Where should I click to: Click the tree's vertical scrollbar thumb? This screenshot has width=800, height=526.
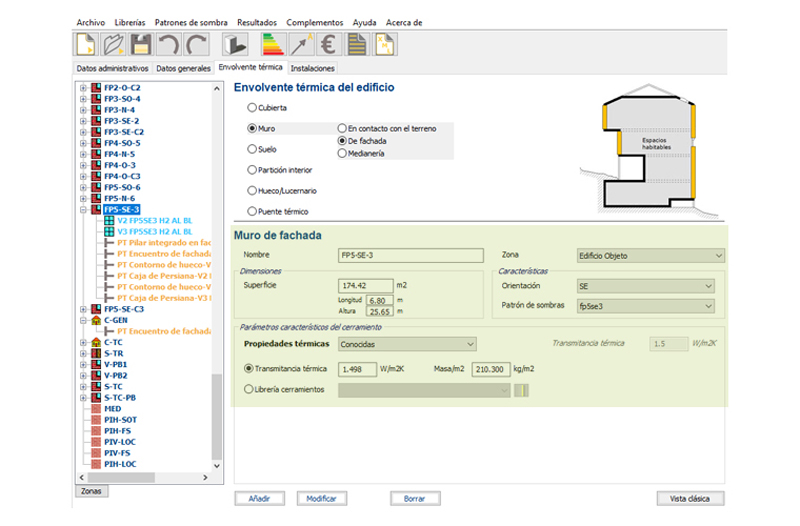(x=217, y=416)
